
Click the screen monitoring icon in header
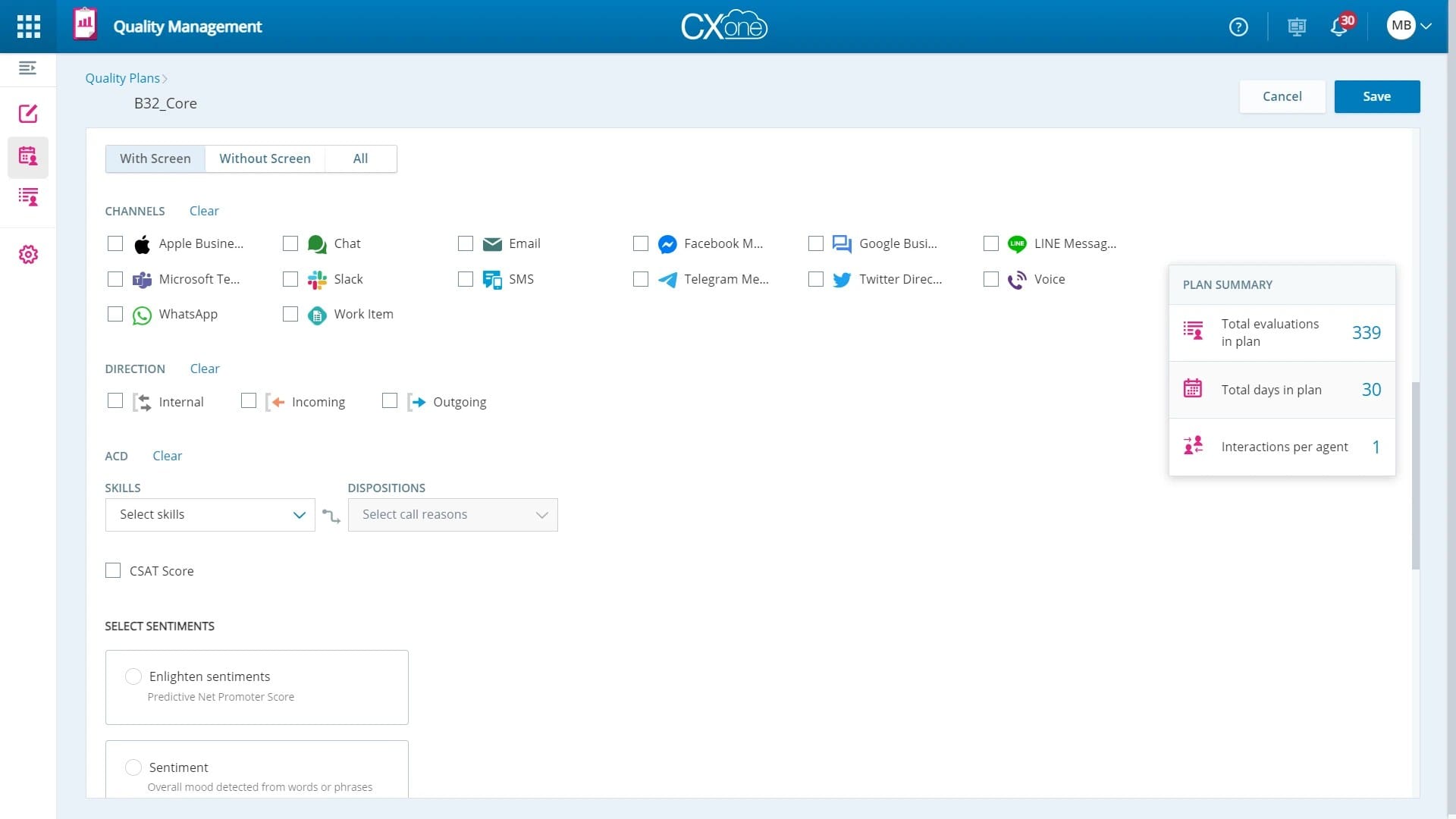pyautogui.click(x=1297, y=26)
